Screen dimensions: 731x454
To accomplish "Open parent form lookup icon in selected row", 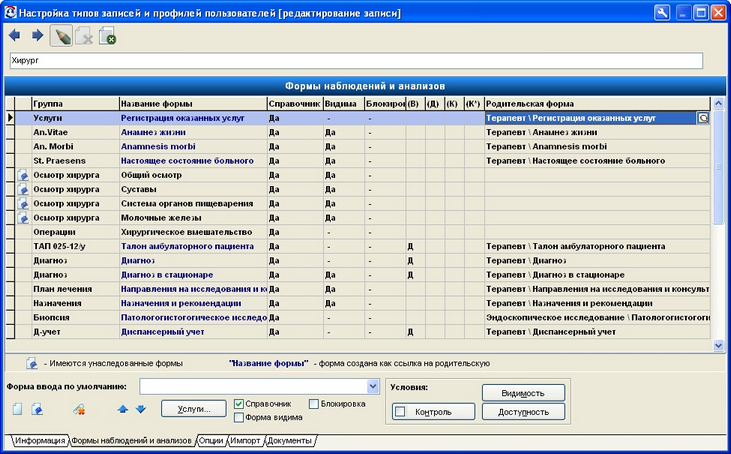I will click(x=703, y=118).
